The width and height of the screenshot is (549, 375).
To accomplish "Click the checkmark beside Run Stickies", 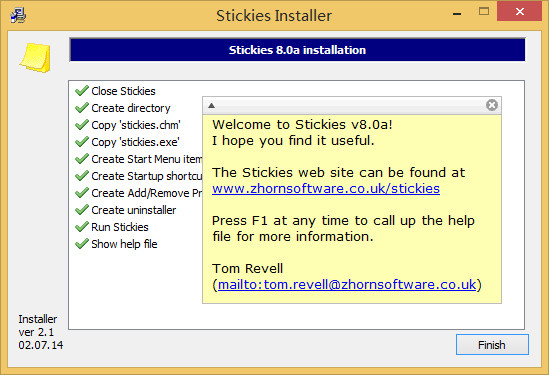I will [82, 227].
